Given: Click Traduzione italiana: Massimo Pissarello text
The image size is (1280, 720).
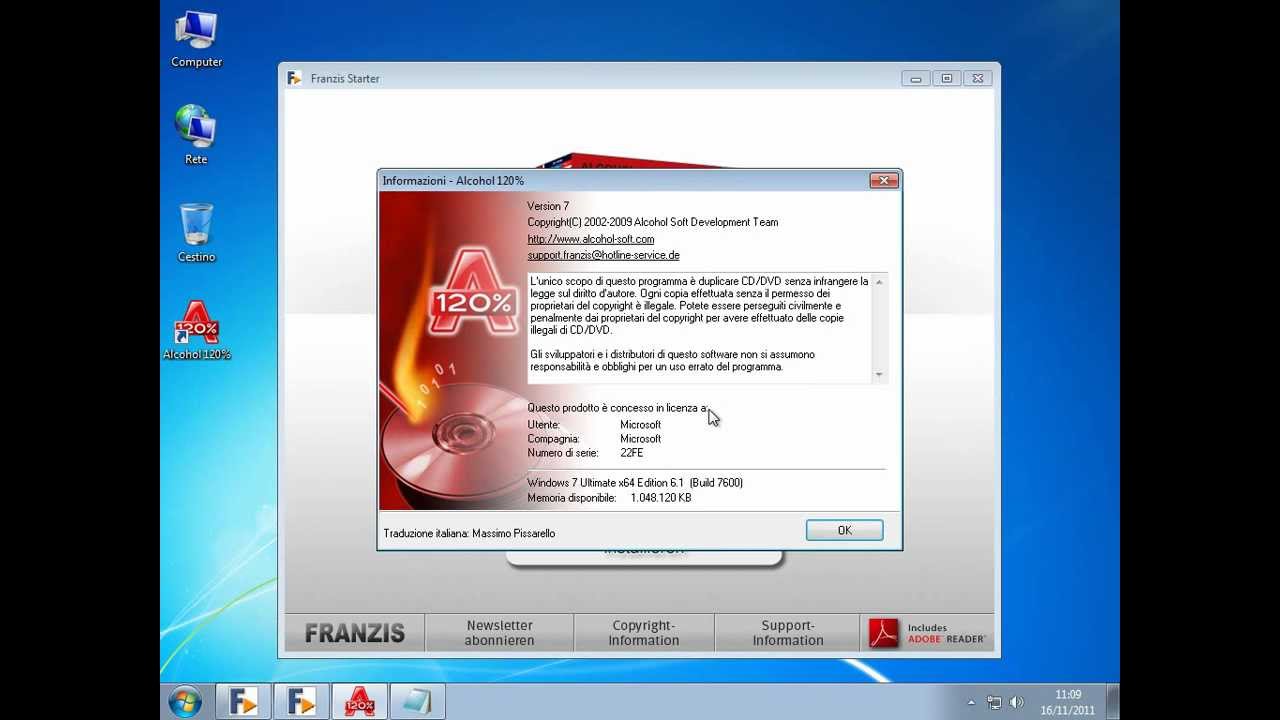Looking at the screenshot, I should coord(469,534).
